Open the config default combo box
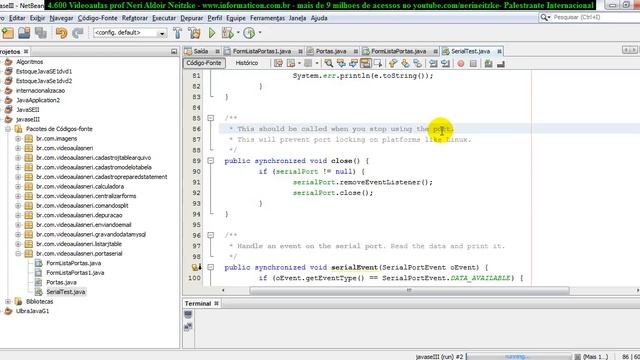This screenshot has width=640, height=360. [x=129, y=33]
